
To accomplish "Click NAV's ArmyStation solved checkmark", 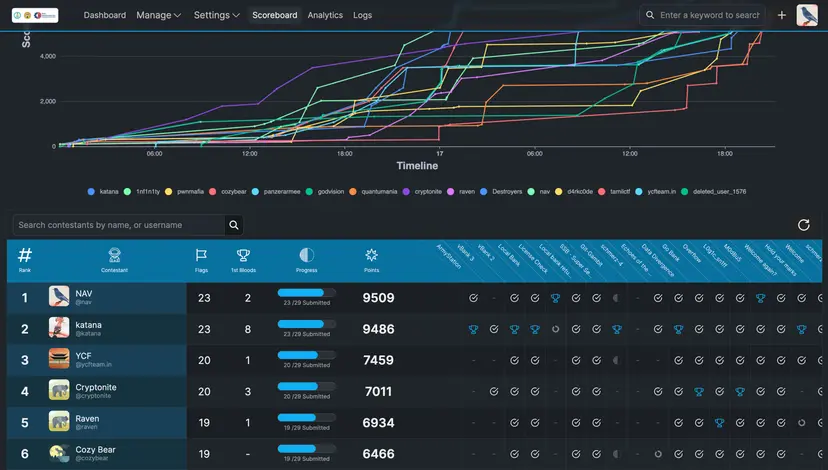I will (473, 298).
